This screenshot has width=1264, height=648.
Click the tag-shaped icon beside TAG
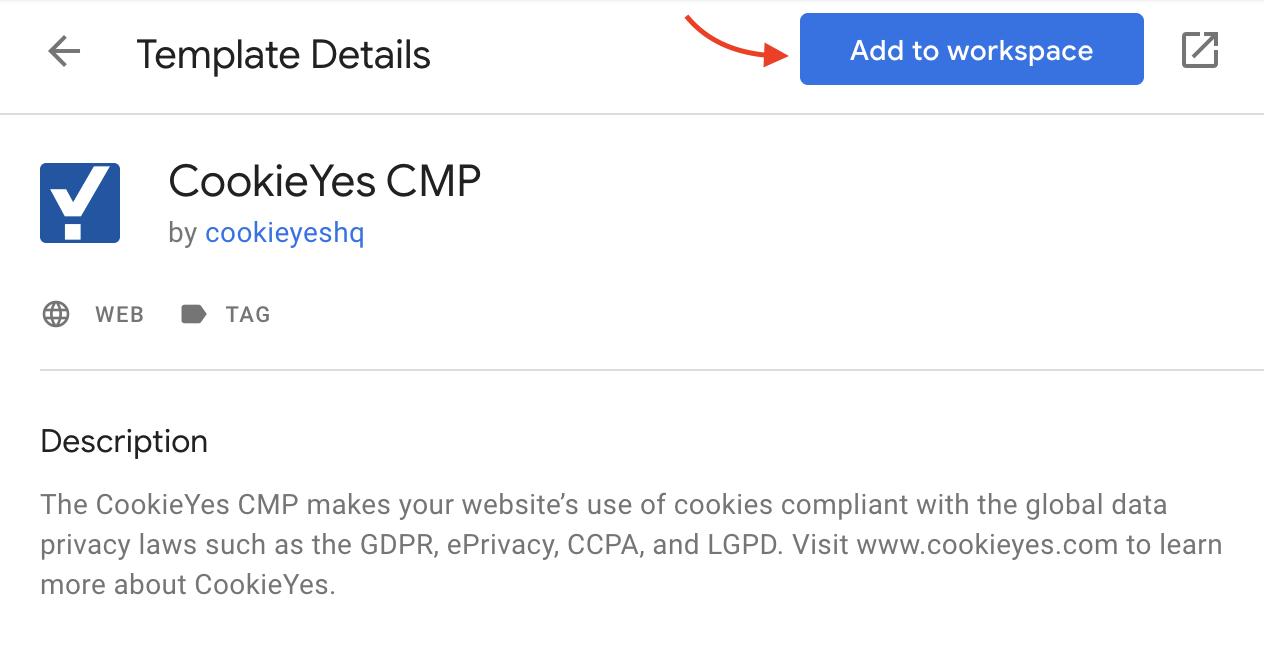[193, 314]
